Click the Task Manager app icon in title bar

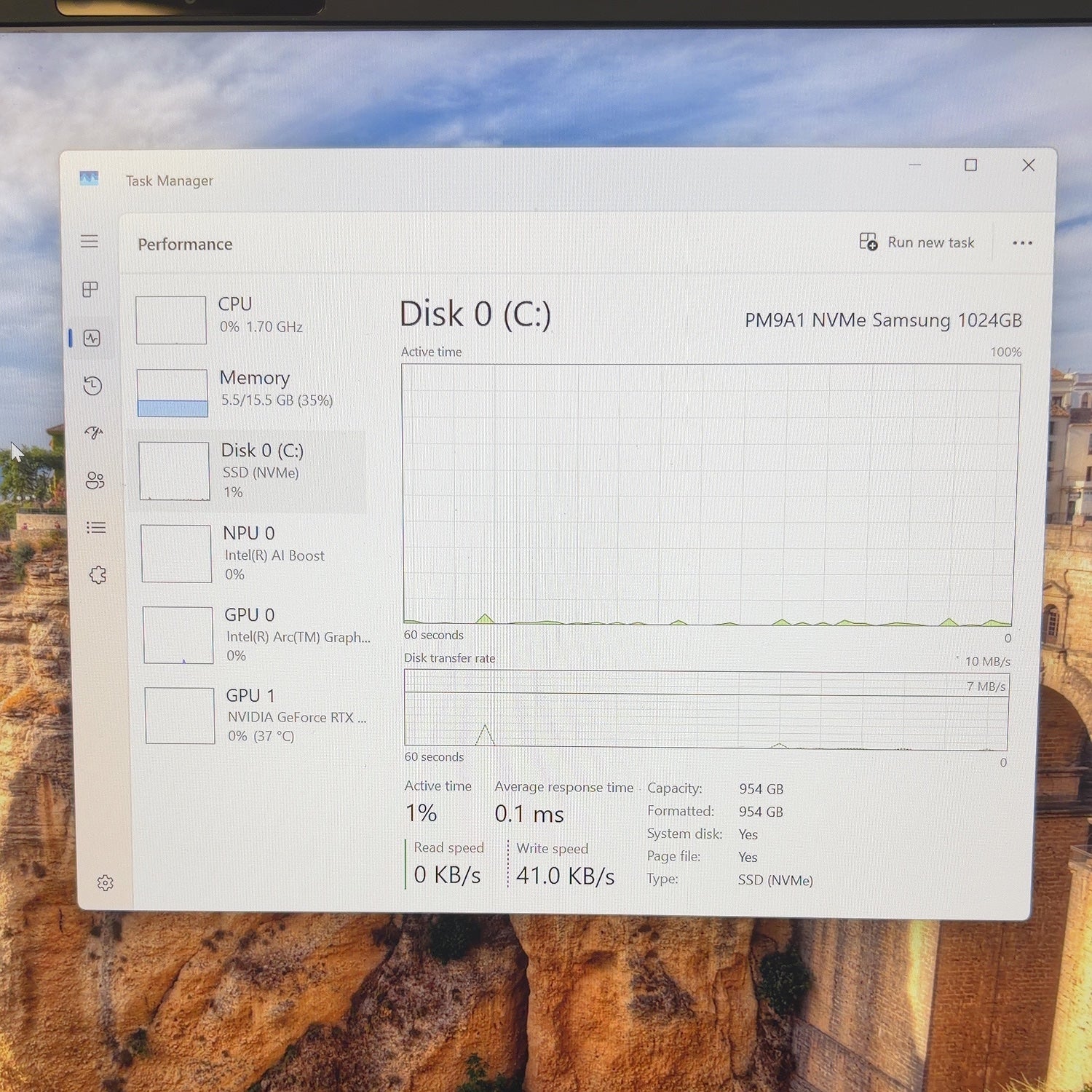89,178
